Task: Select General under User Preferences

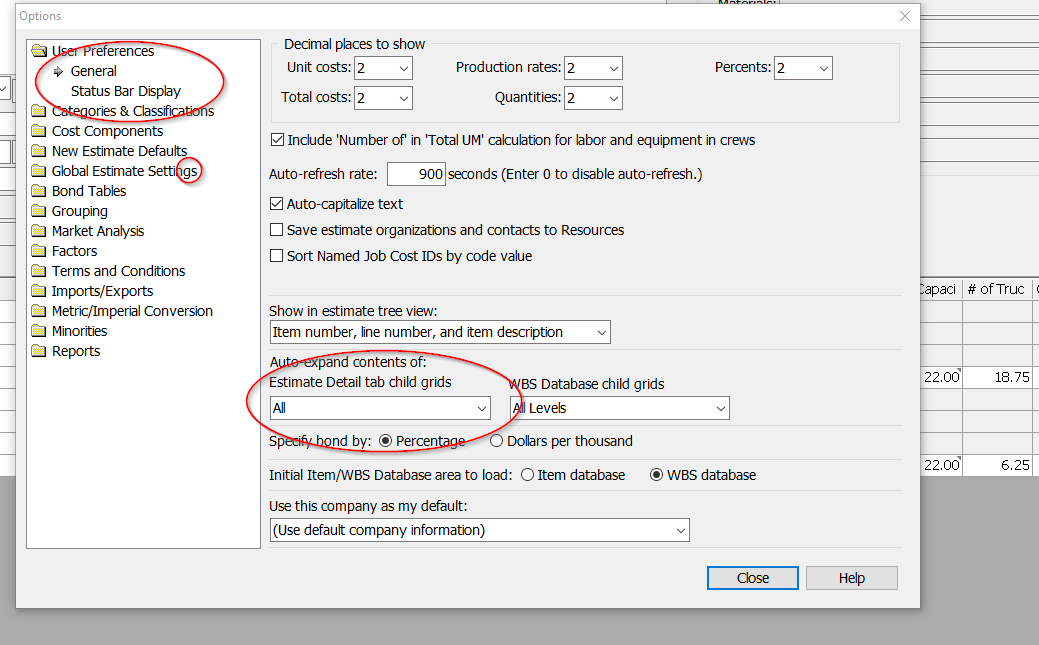Action: click(93, 71)
